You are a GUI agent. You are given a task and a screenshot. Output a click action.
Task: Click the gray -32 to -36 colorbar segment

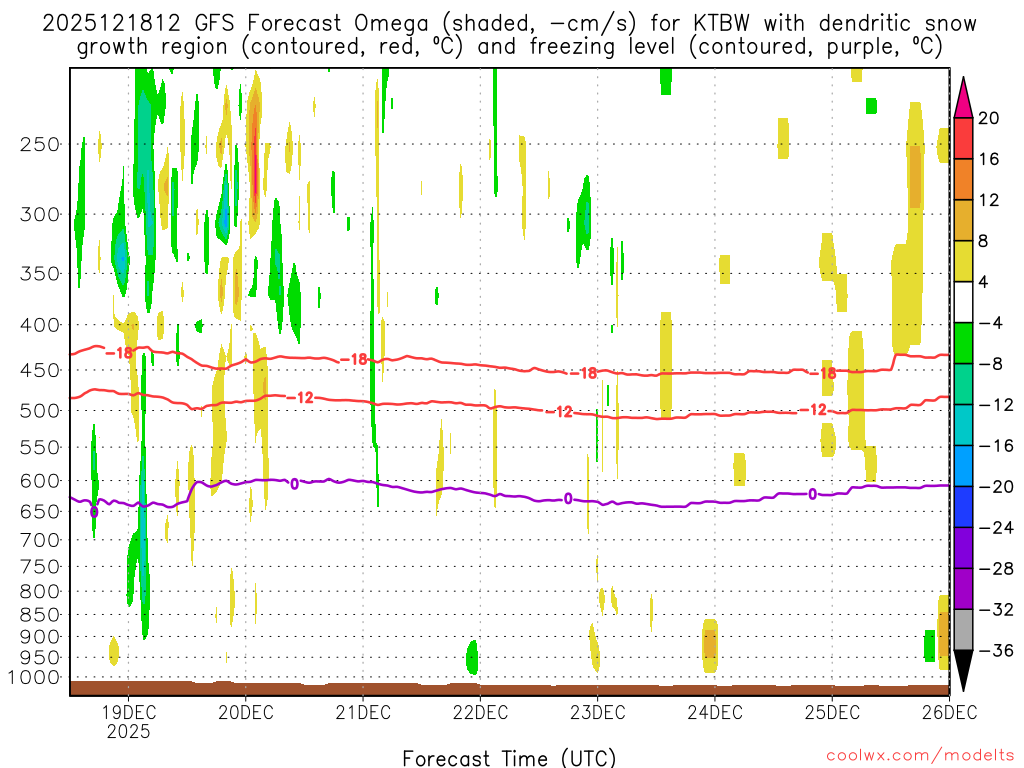963,630
